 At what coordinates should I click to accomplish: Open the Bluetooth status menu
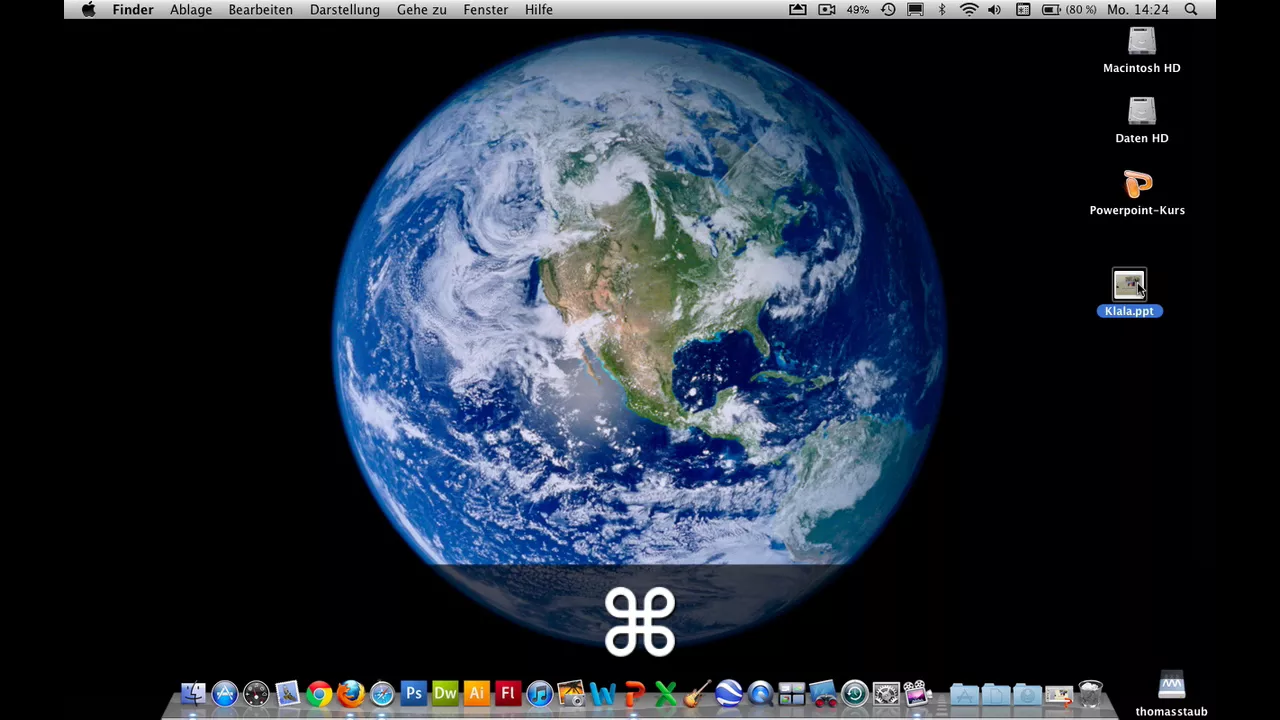[942, 9]
